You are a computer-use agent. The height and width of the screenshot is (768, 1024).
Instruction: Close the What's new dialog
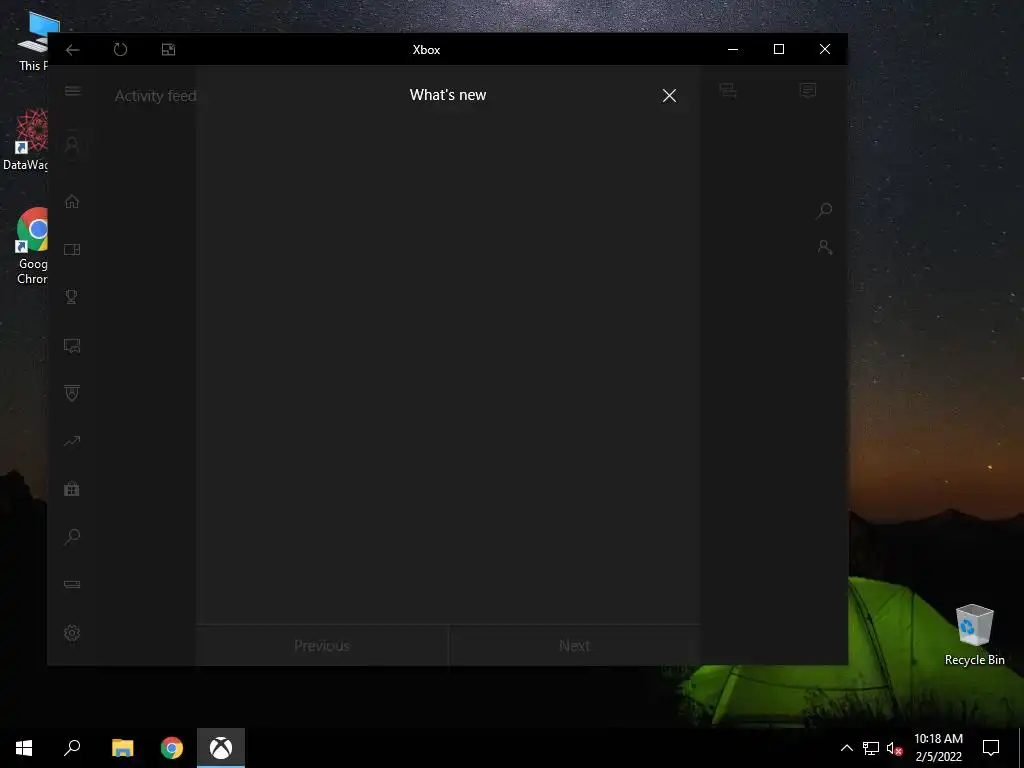(669, 95)
